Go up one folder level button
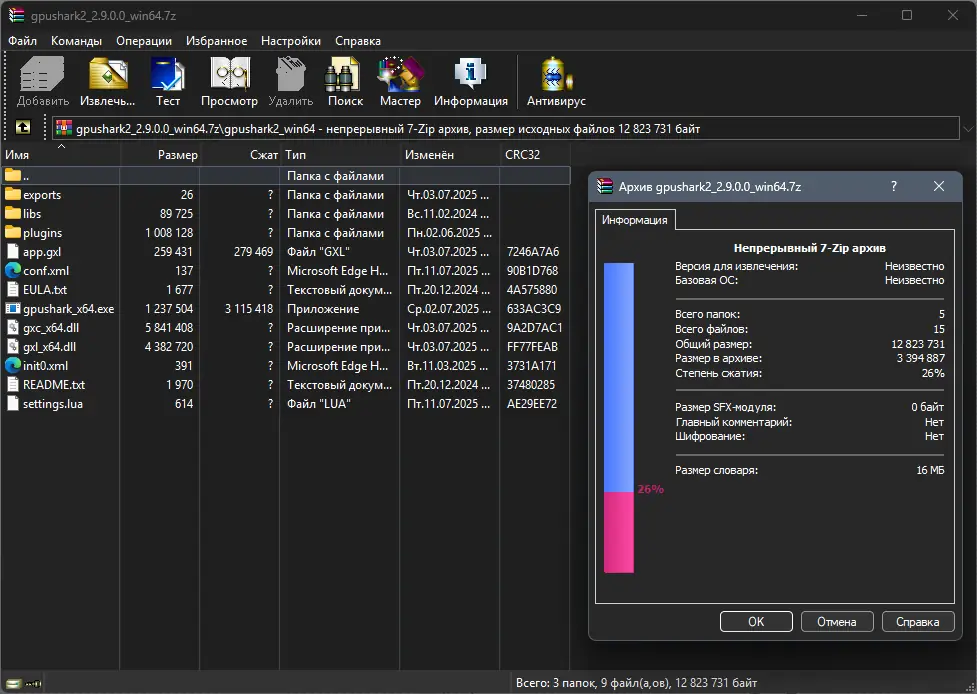The height and width of the screenshot is (694, 977). 23,128
